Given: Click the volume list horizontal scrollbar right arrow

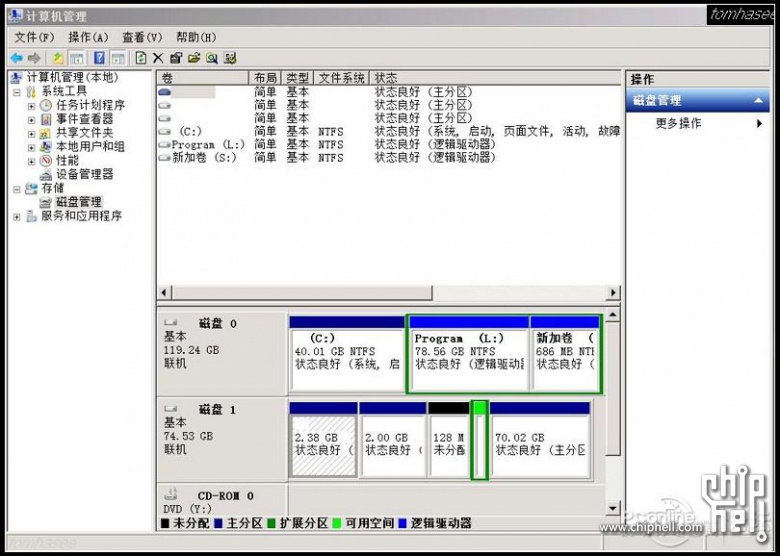Looking at the screenshot, I should click(613, 292).
